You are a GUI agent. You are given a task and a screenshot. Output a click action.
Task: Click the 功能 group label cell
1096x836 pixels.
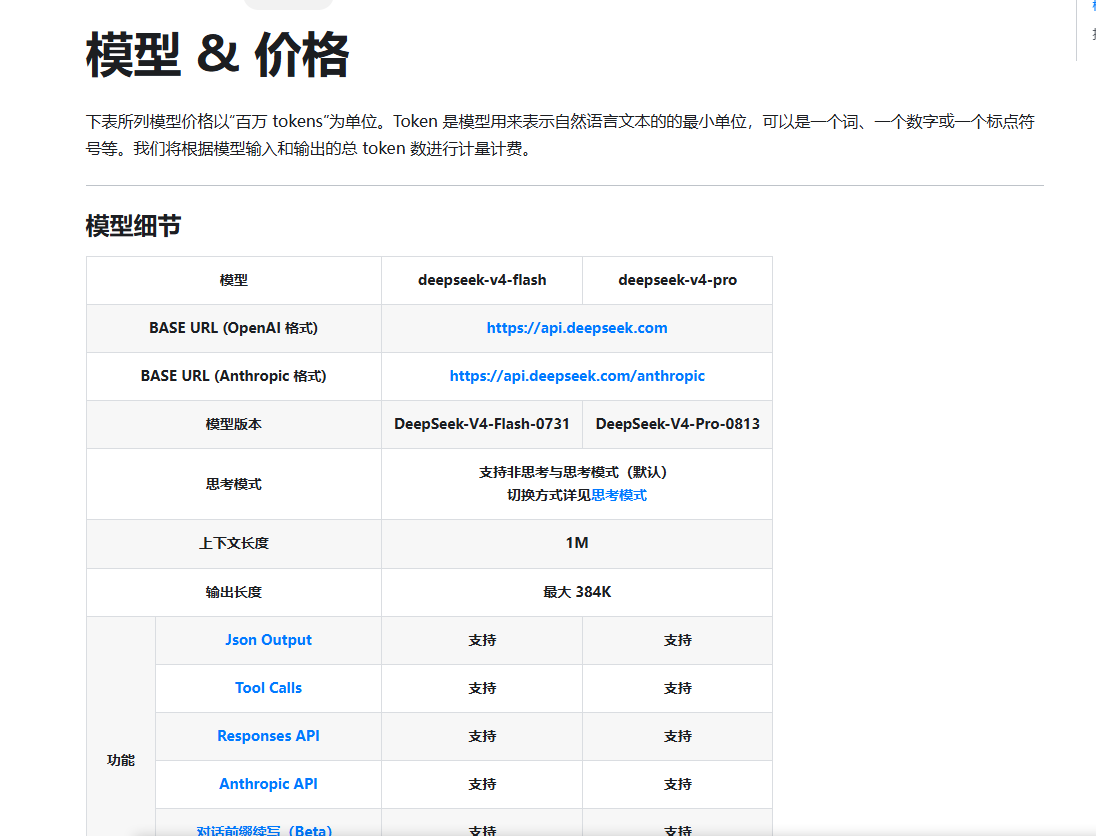[x=121, y=726]
